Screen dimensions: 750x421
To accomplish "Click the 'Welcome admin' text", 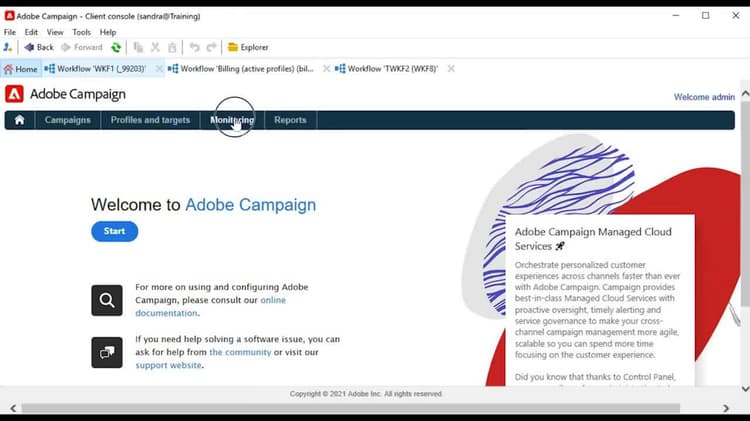I will coord(704,97).
